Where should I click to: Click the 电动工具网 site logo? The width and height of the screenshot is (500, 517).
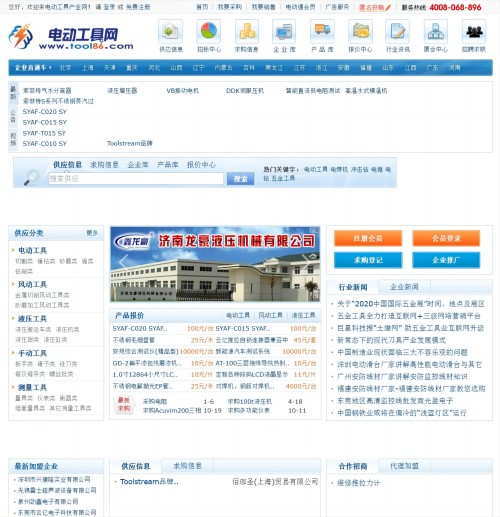[71, 37]
